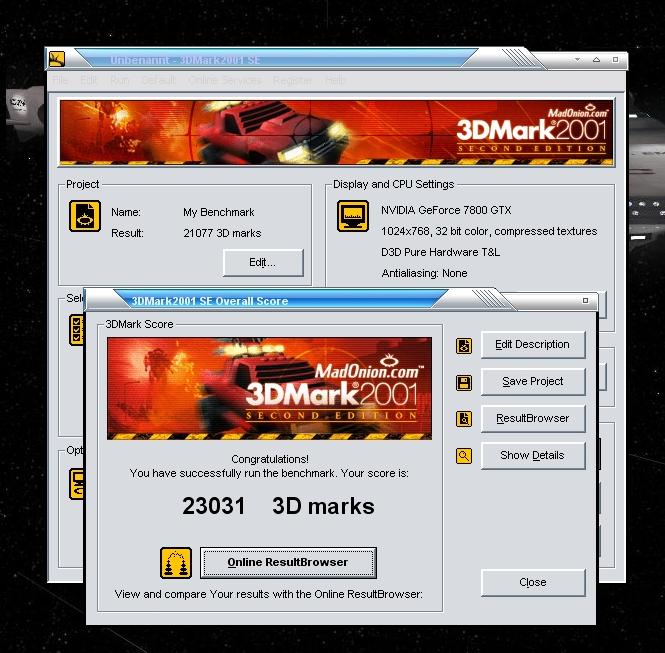This screenshot has height=653, width=665.
Task: Open the Register menu
Action: pos(293,80)
